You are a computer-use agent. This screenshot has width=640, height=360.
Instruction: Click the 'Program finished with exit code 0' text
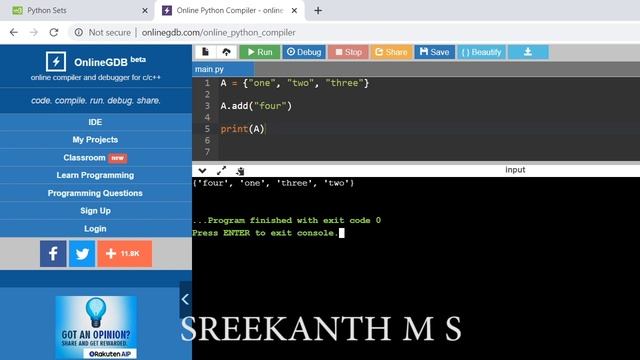[x=287, y=220]
